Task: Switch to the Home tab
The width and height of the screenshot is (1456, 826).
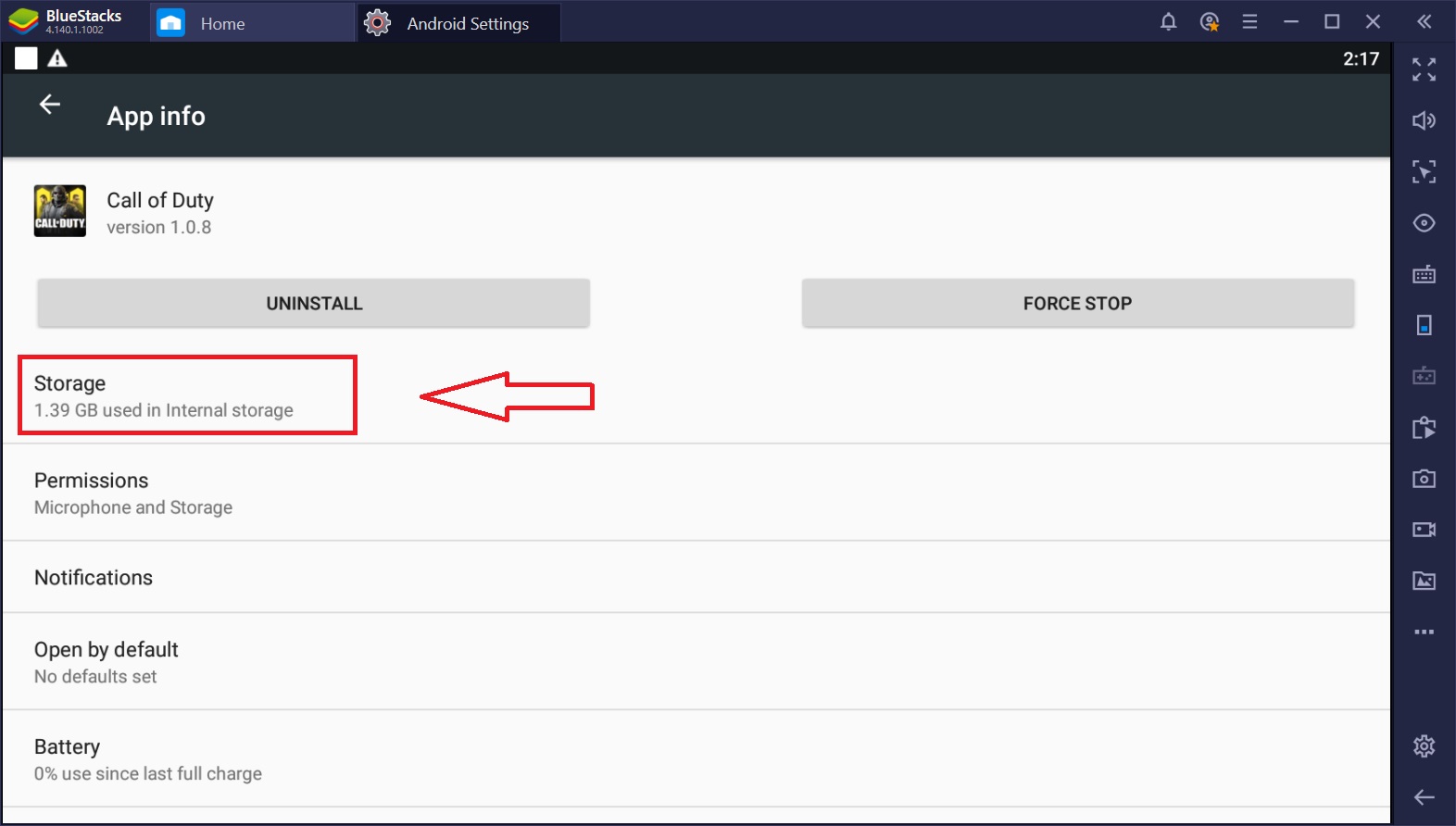Action: tap(252, 23)
